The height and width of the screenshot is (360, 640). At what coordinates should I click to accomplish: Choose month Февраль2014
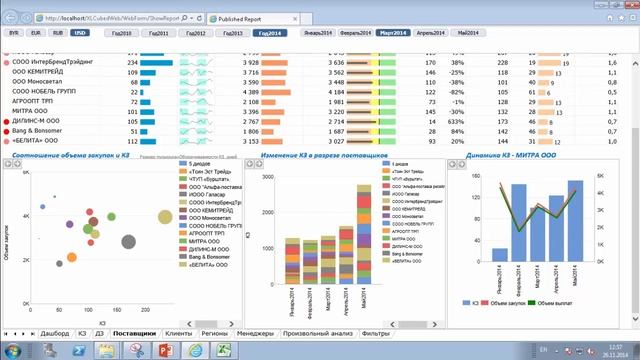click(356, 33)
